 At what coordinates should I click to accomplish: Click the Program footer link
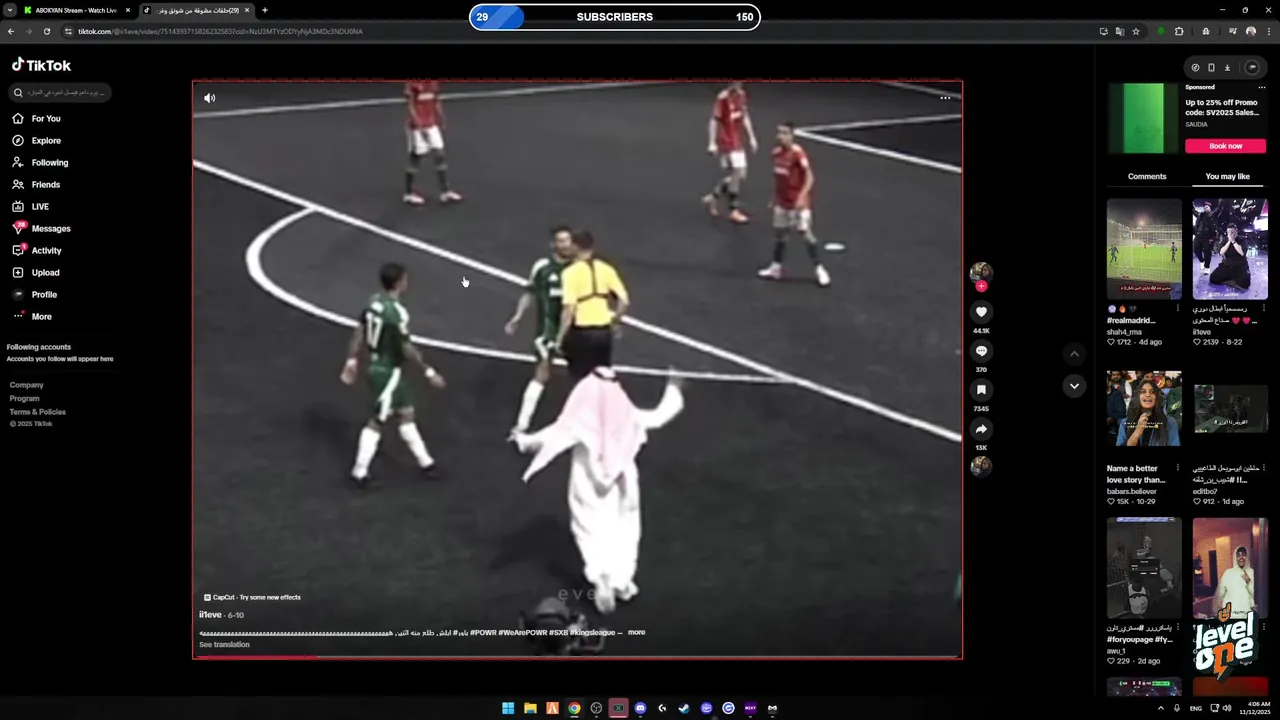click(x=24, y=398)
